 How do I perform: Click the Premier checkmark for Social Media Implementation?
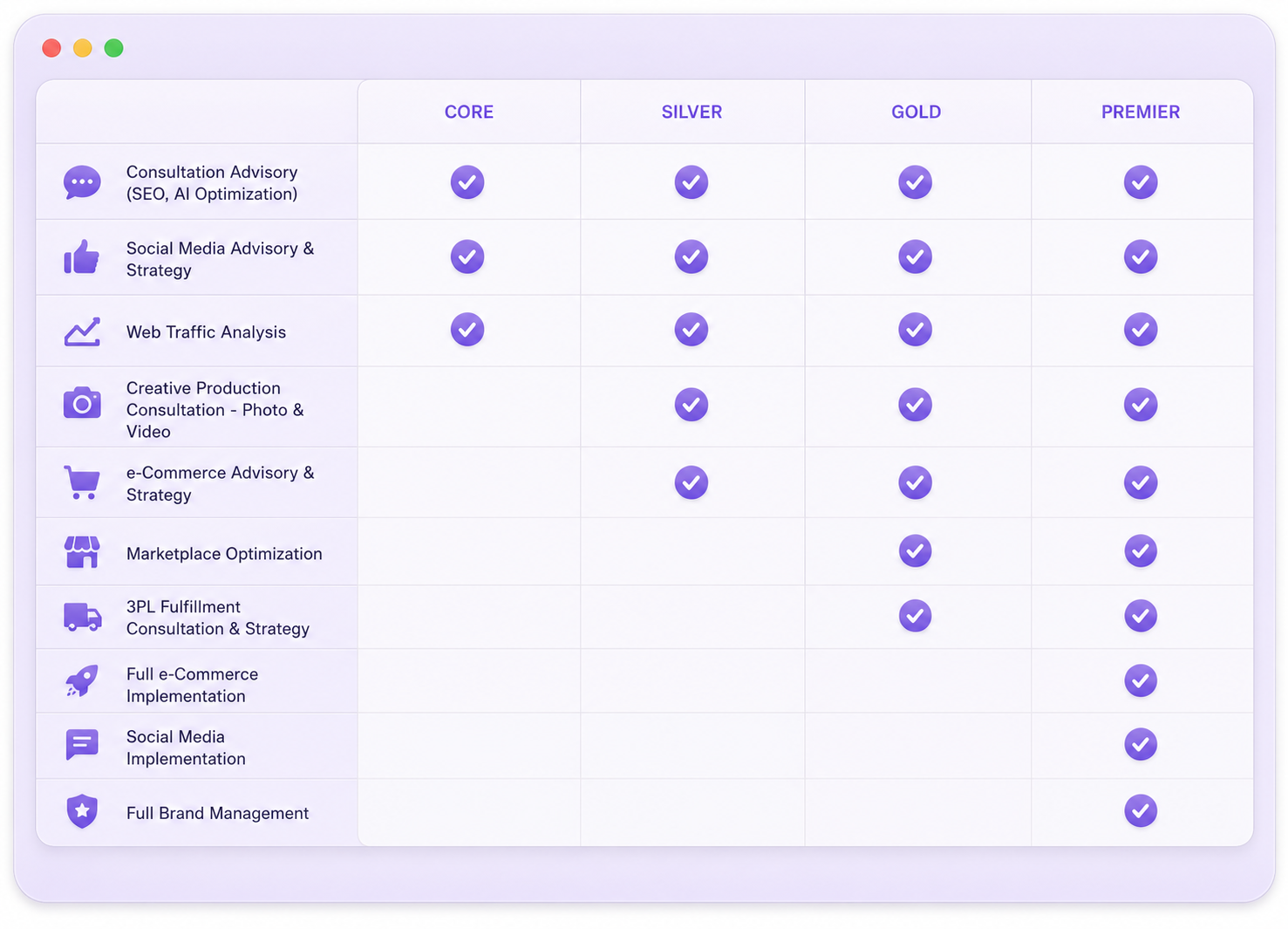point(1141,744)
